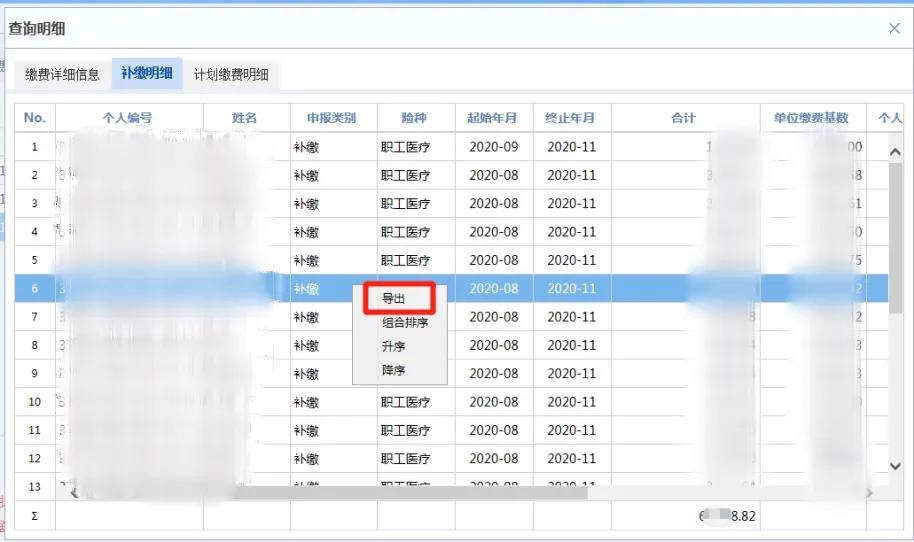This screenshot has height=542, width=914.
Task: Click the 终止年月 column header
Action: point(572,118)
